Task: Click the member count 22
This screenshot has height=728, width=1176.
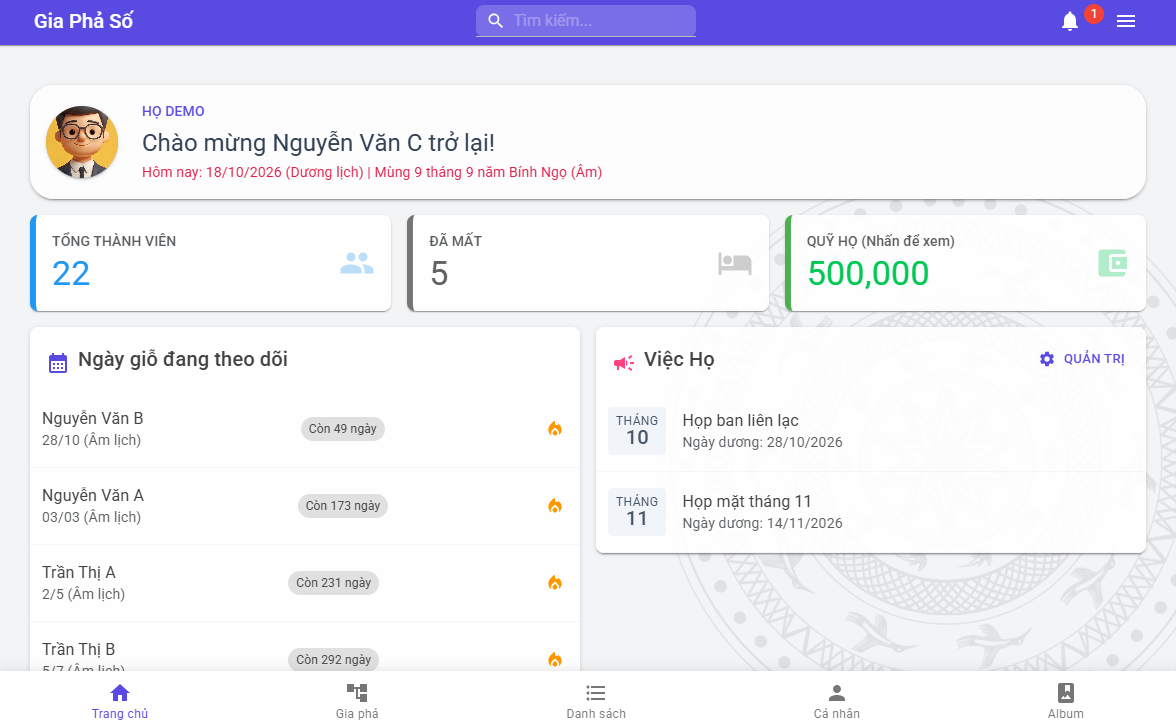Action: point(71,273)
